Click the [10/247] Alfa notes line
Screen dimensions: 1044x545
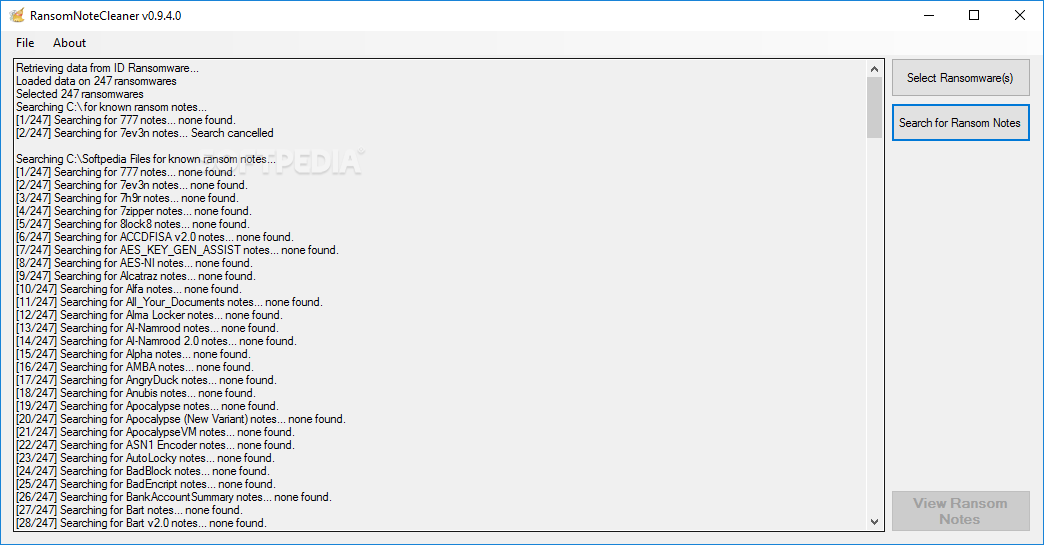pos(129,289)
